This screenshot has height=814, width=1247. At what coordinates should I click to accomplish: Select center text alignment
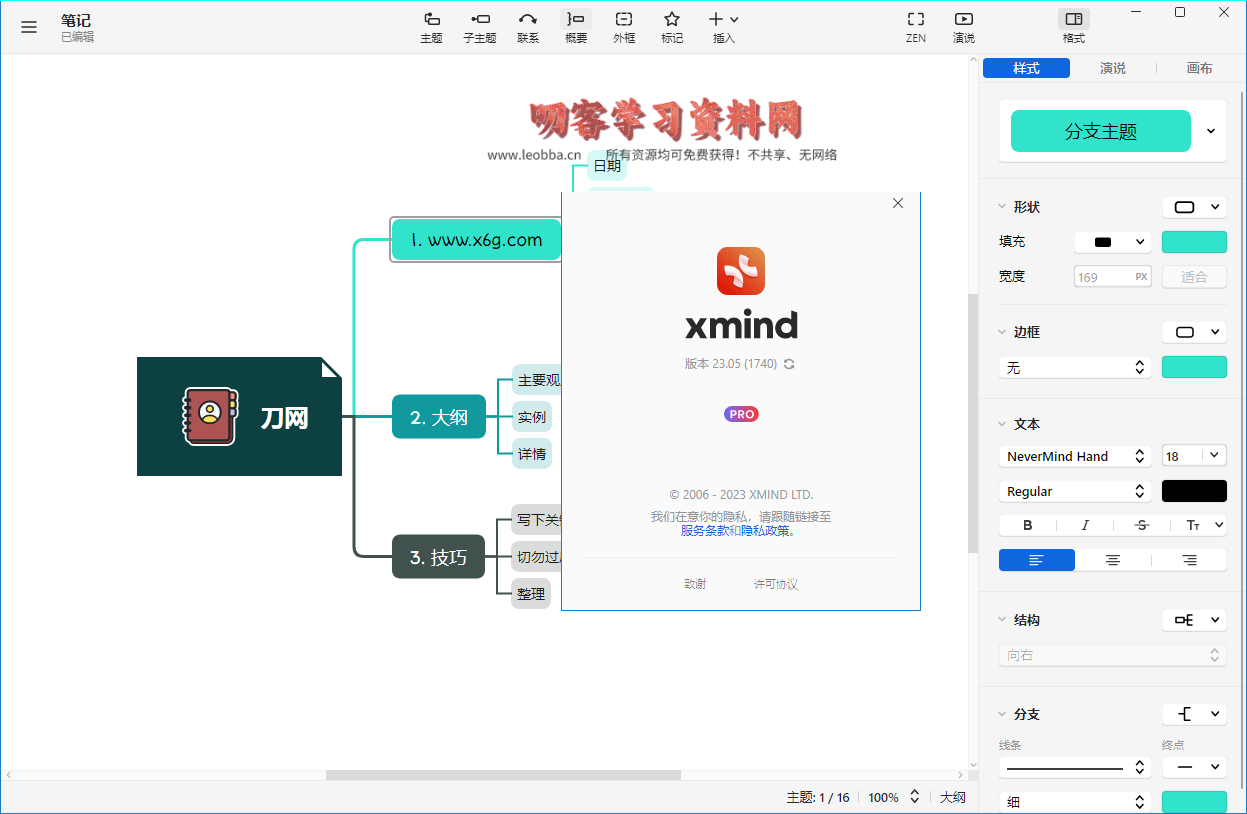click(x=1112, y=560)
